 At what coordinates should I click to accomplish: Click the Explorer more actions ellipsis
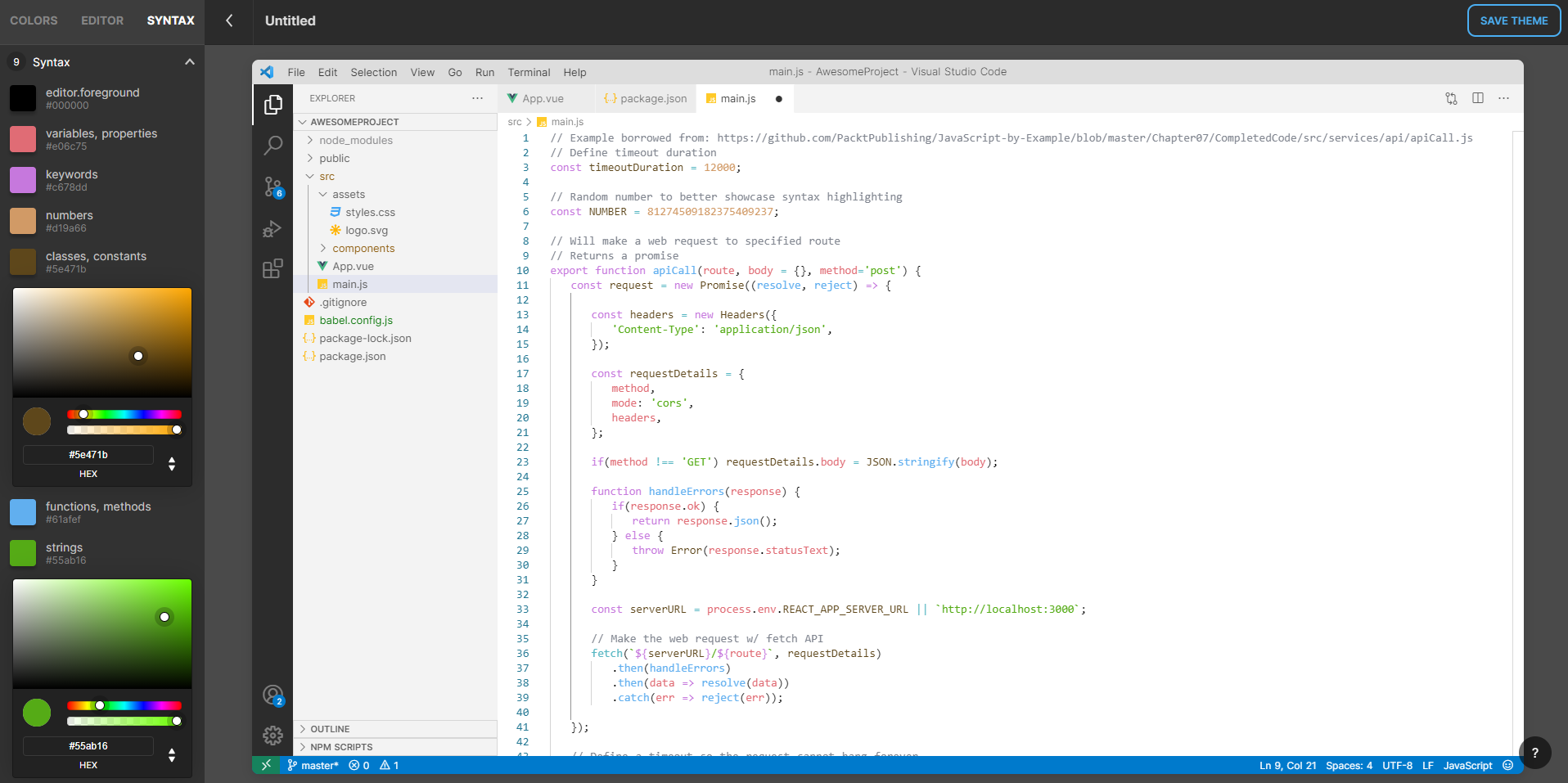point(477,98)
